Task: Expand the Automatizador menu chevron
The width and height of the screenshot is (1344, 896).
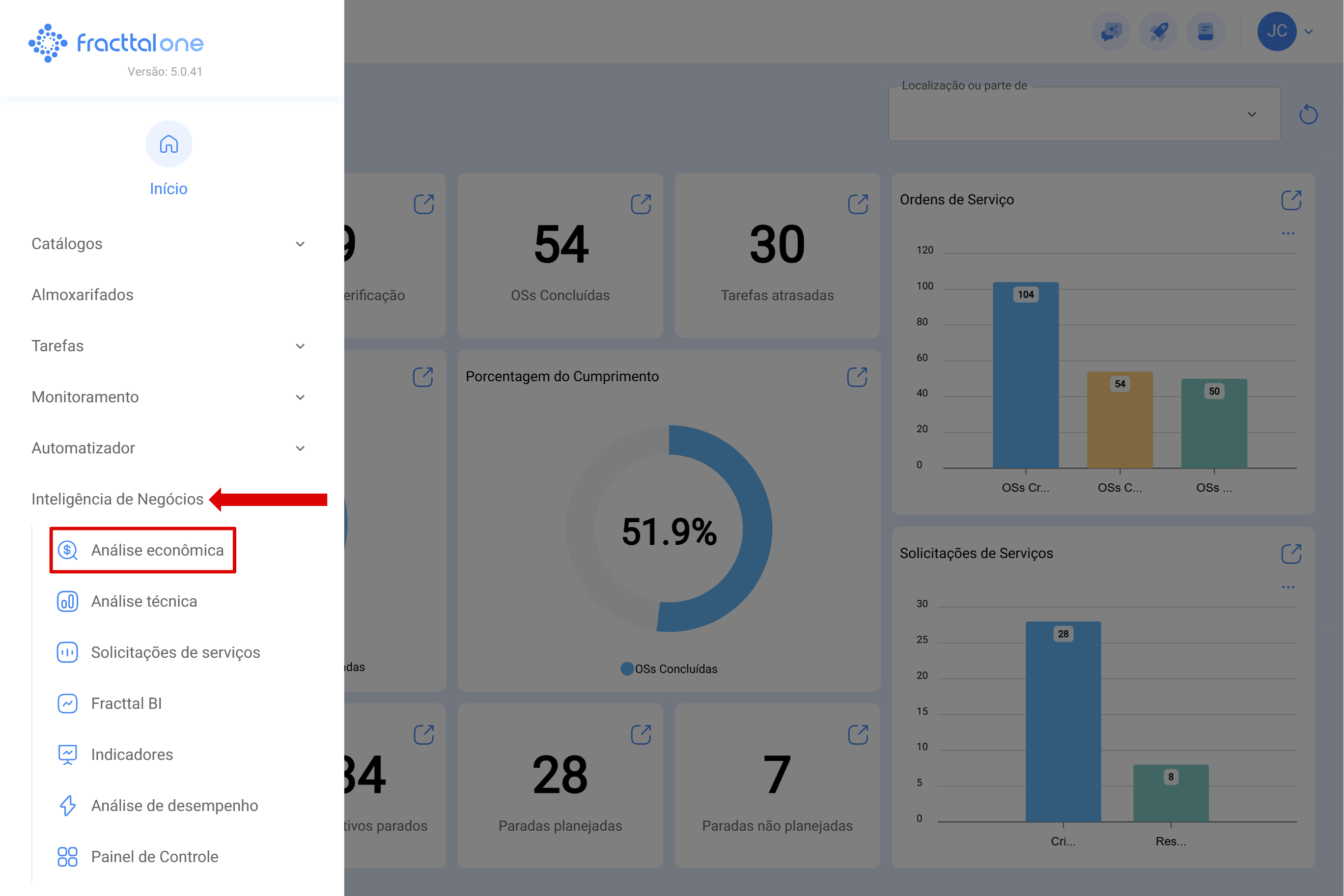Action: pyautogui.click(x=300, y=448)
